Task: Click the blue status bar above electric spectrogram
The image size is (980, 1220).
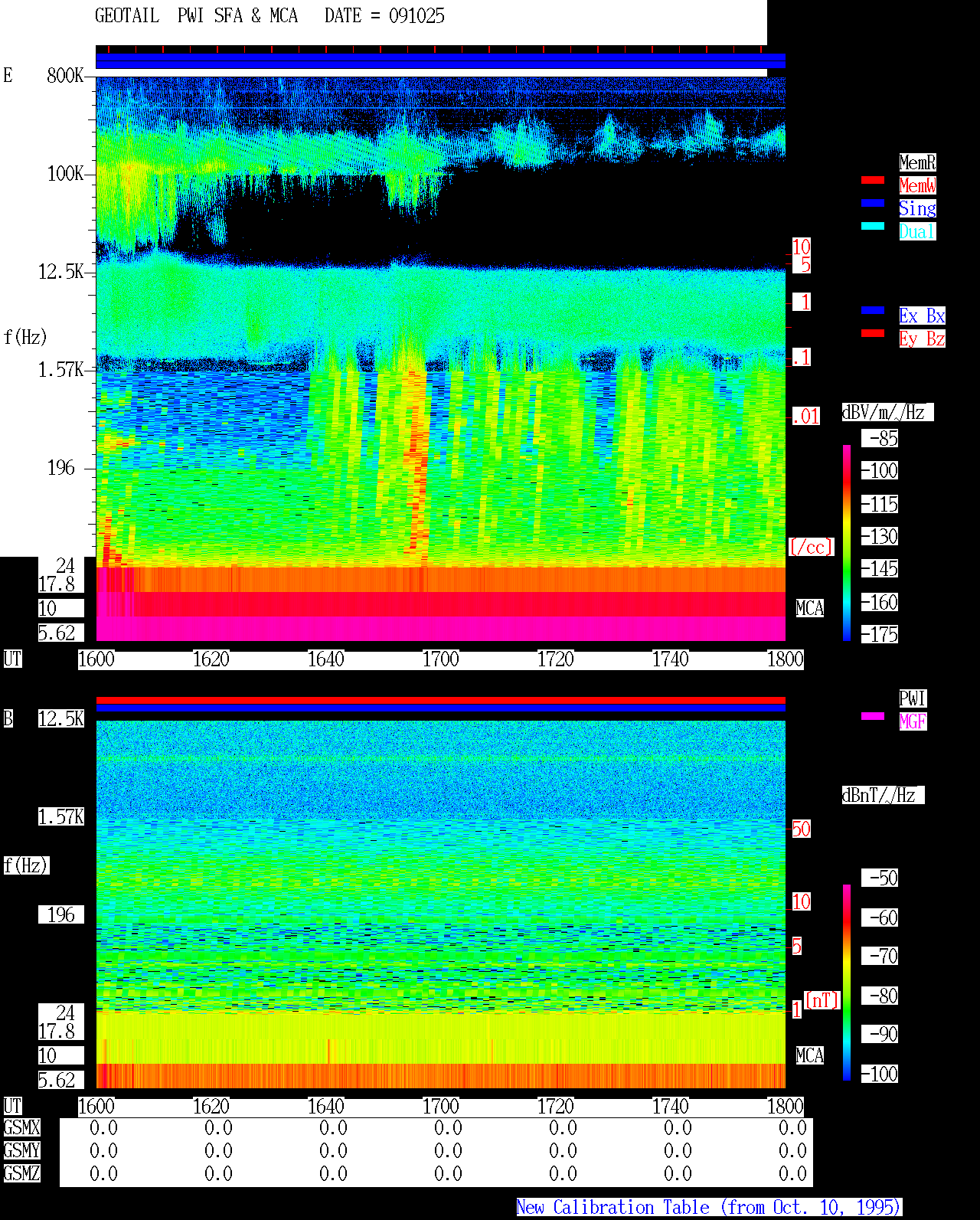Action: click(440, 61)
